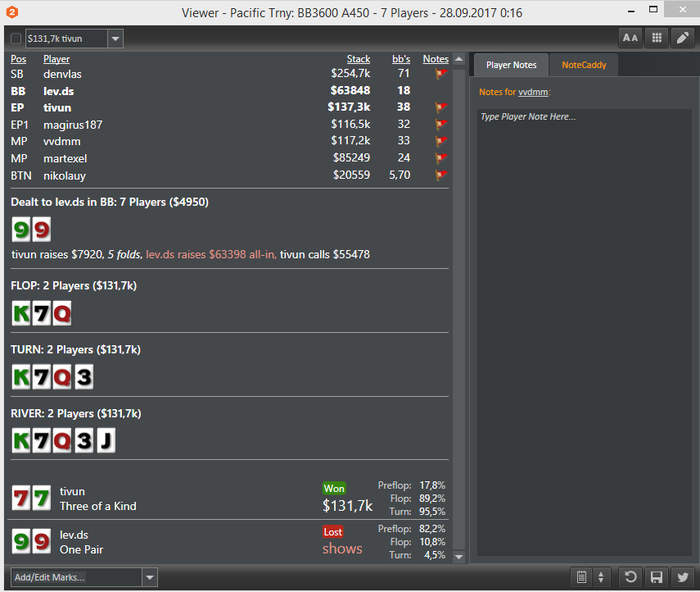Click the AA font size icon
This screenshot has height=592, width=700.
630,38
